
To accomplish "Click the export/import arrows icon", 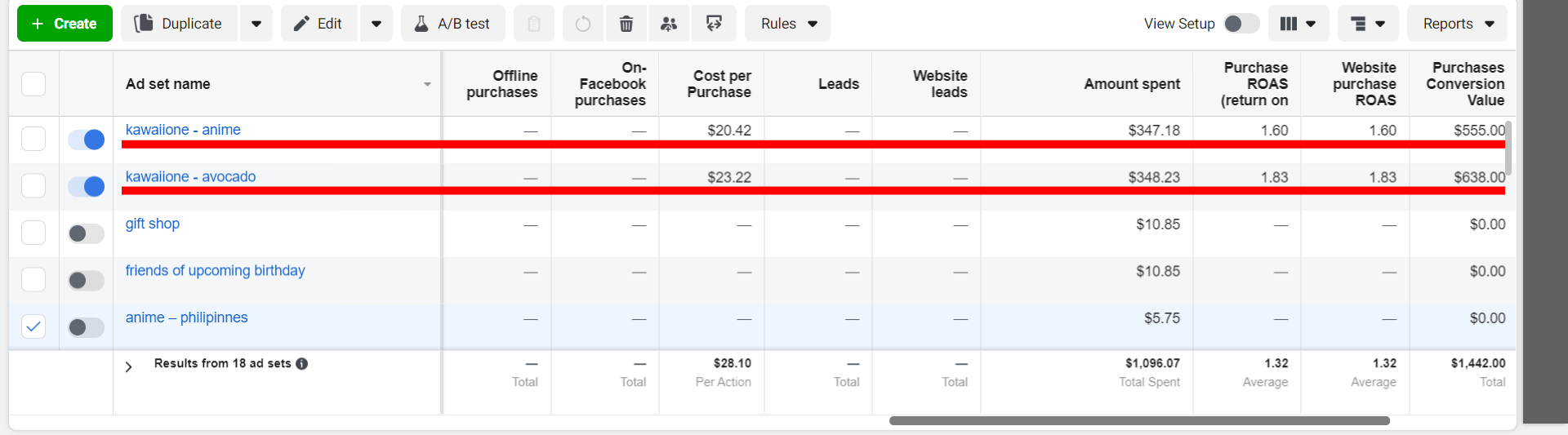I will (714, 24).
